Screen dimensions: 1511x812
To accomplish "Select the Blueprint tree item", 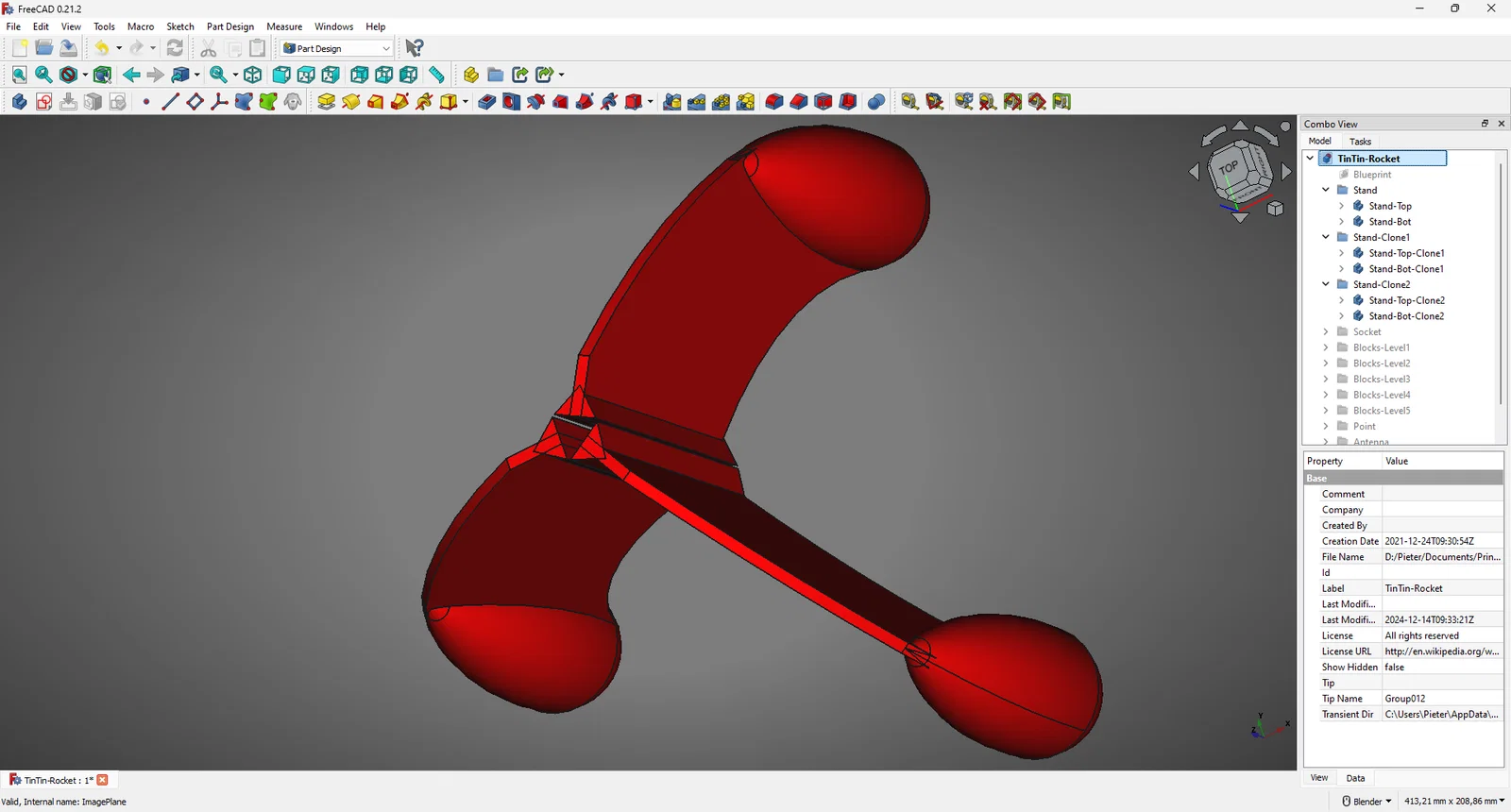I will (1372, 175).
